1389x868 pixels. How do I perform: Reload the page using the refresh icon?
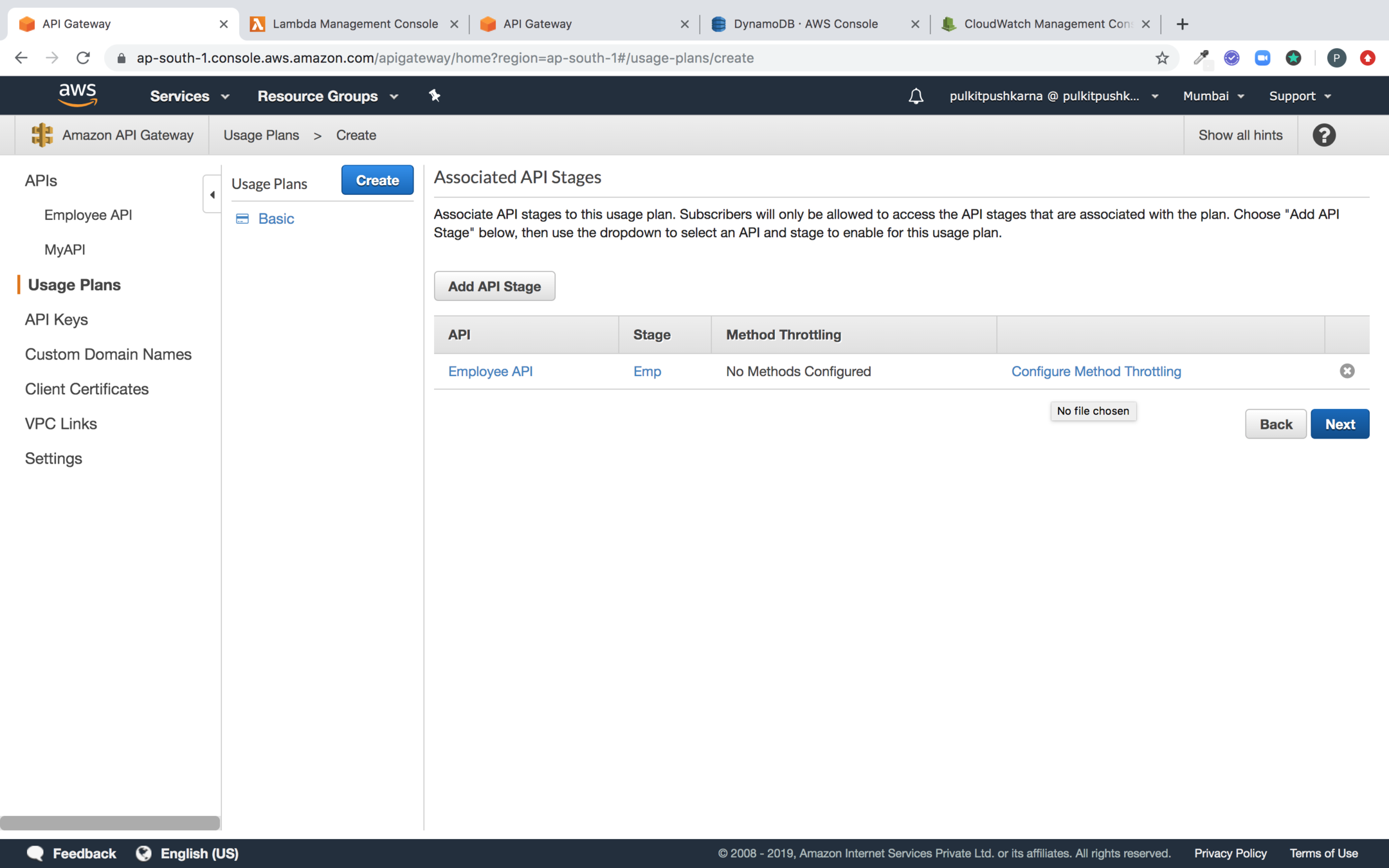[x=83, y=58]
